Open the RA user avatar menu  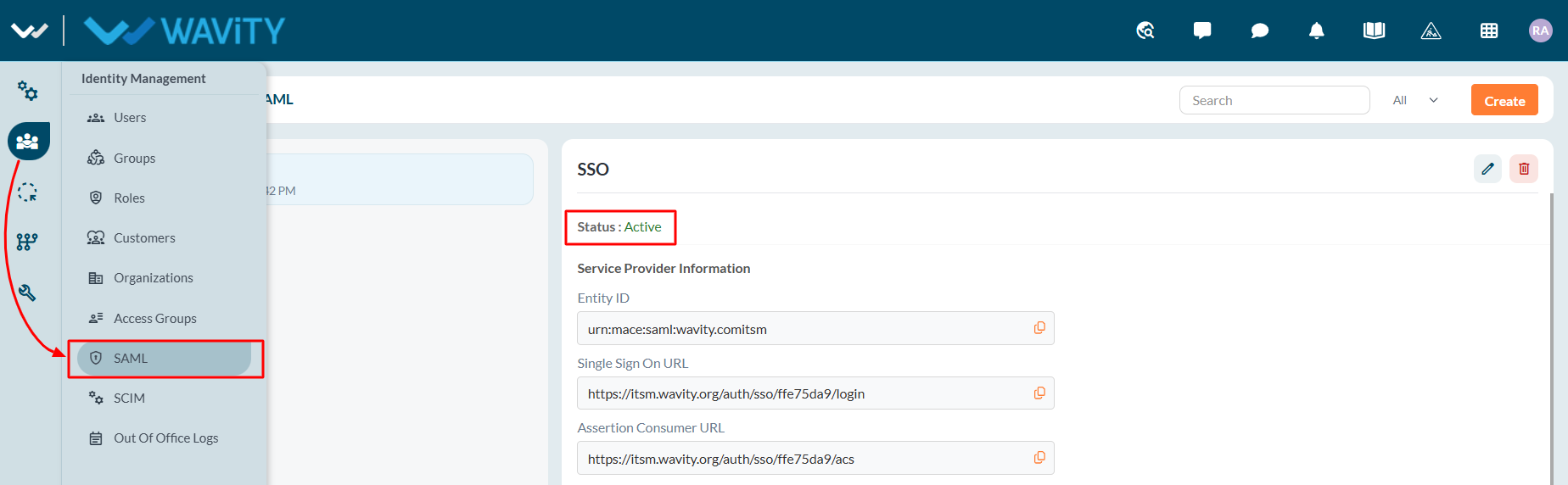click(1541, 31)
